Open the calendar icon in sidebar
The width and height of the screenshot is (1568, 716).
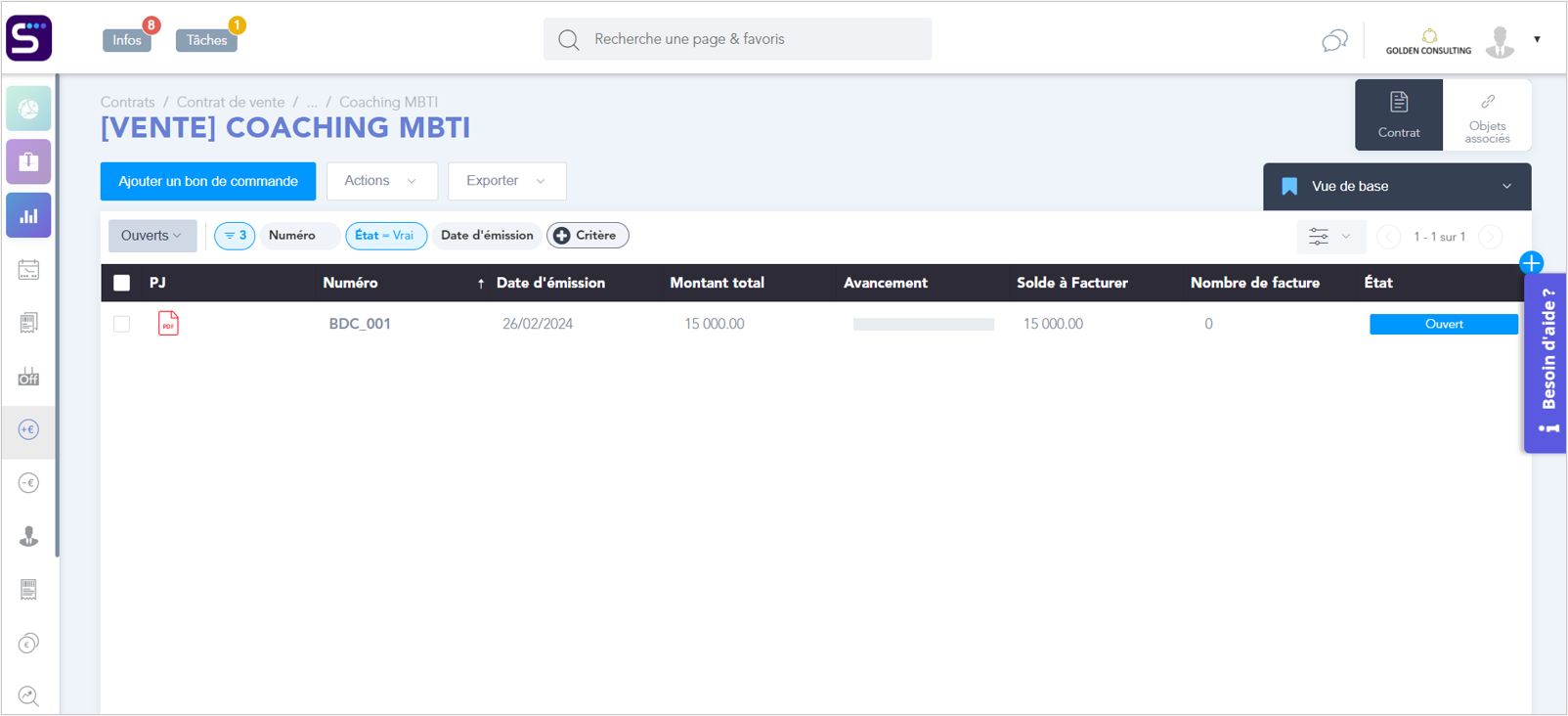pyautogui.click(x=28, y=270)
